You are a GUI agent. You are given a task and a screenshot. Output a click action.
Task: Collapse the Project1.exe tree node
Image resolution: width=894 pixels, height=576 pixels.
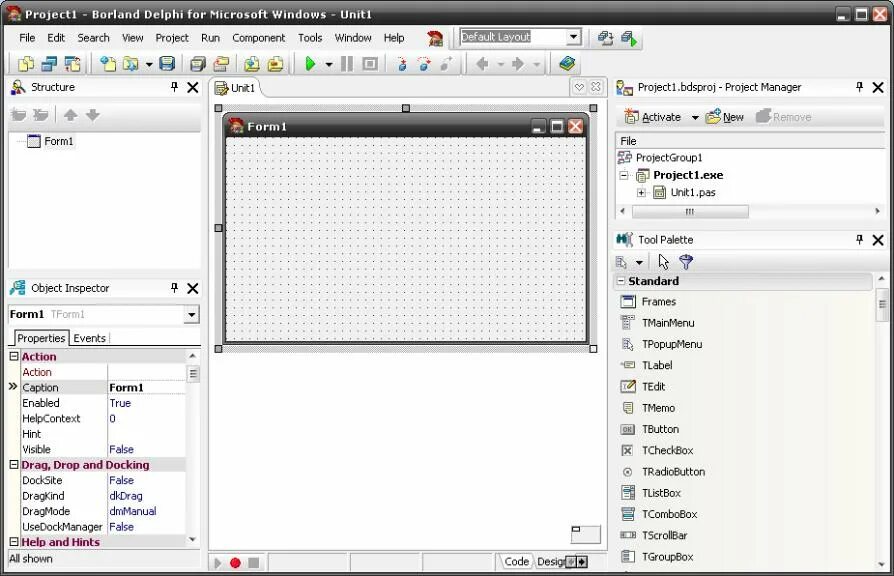(x=624, y=175)
